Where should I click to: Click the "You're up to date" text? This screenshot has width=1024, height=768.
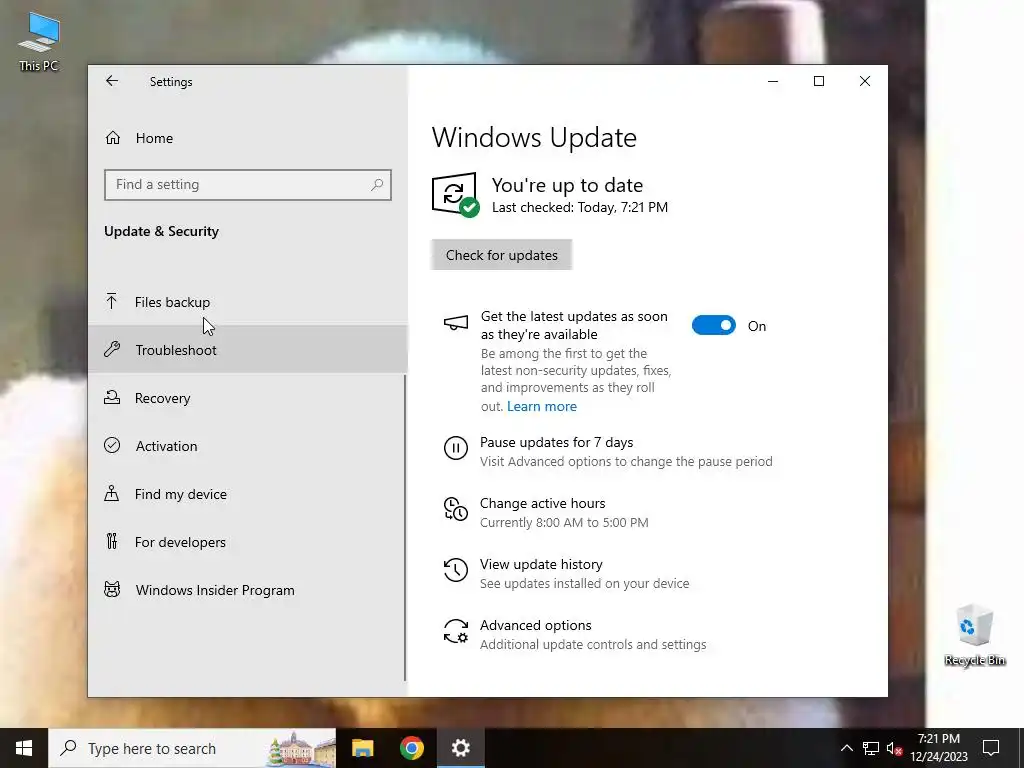pos(567,185)
